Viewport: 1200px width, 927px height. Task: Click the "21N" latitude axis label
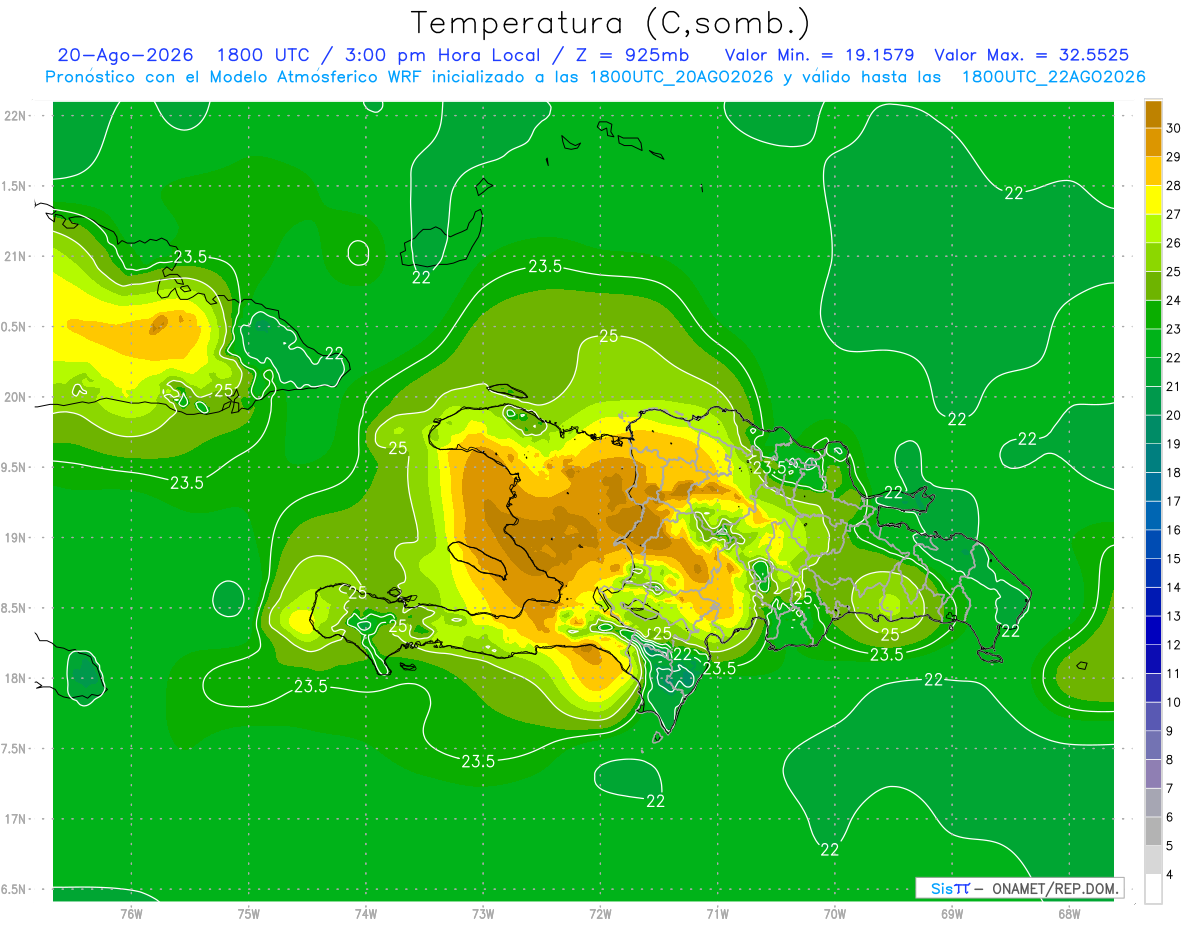click(x=15, y=256)
